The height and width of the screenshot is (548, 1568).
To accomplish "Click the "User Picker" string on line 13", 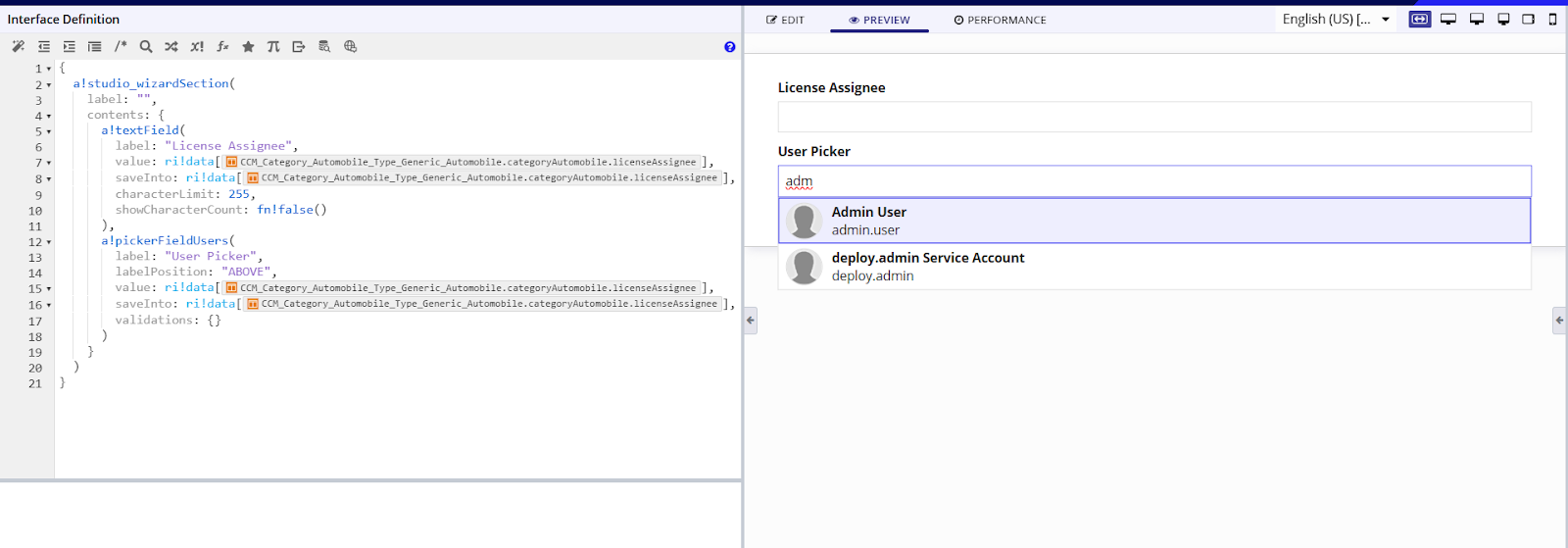I will pos(211,256).
